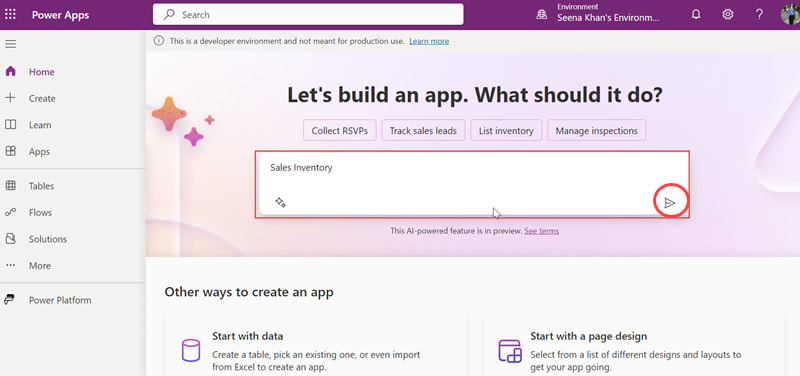The image size is (800, 376).
Task: Select the Track sales leads suggestion
Action: click(423, 131)
